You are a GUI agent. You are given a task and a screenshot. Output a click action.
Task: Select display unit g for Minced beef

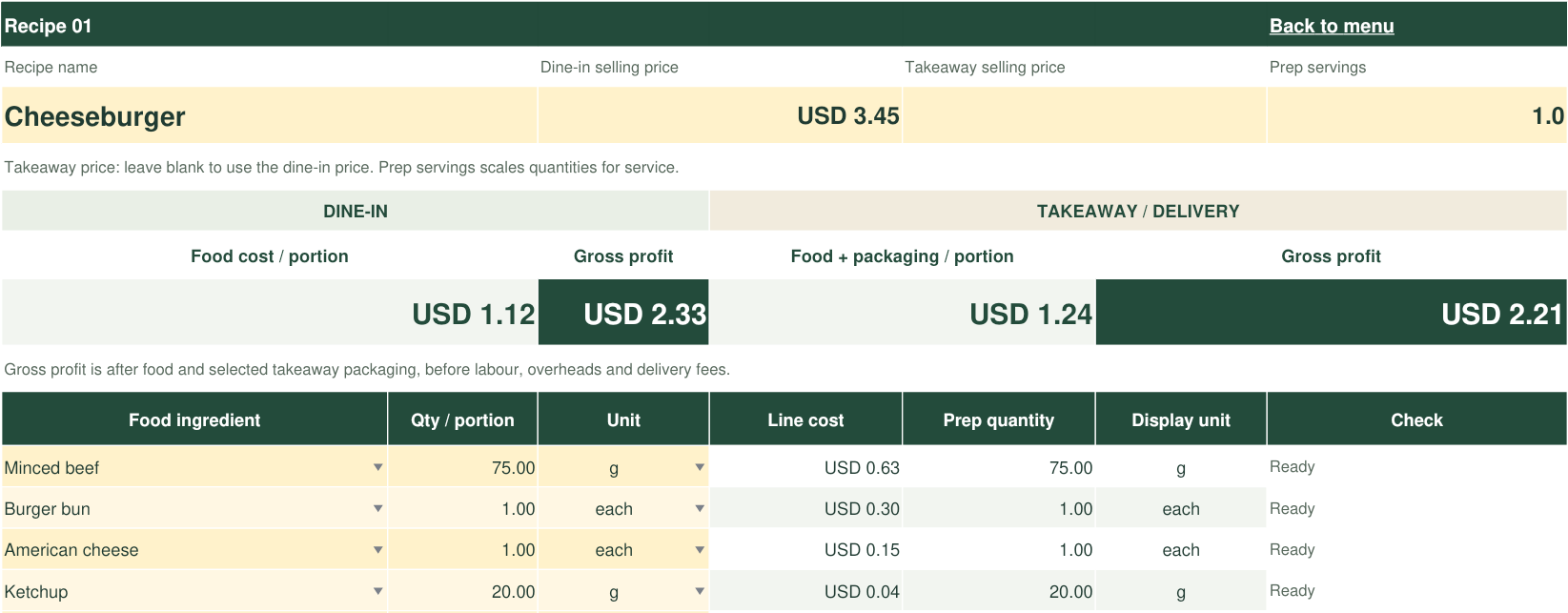[x=1181, y=467]
